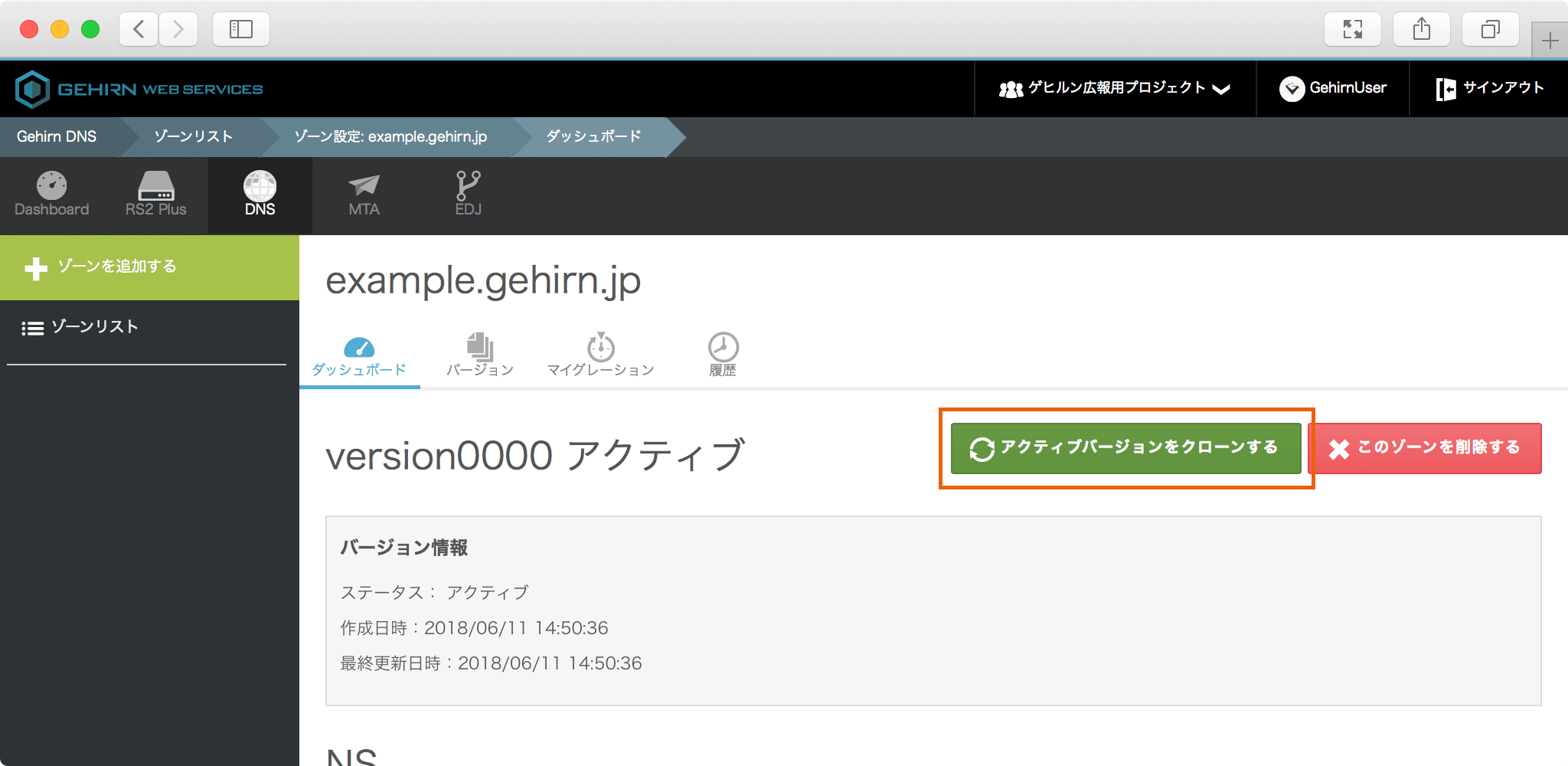Toggle the browser sidebar button
This screenshot has height=766, width=1568.
coord(240,29)
